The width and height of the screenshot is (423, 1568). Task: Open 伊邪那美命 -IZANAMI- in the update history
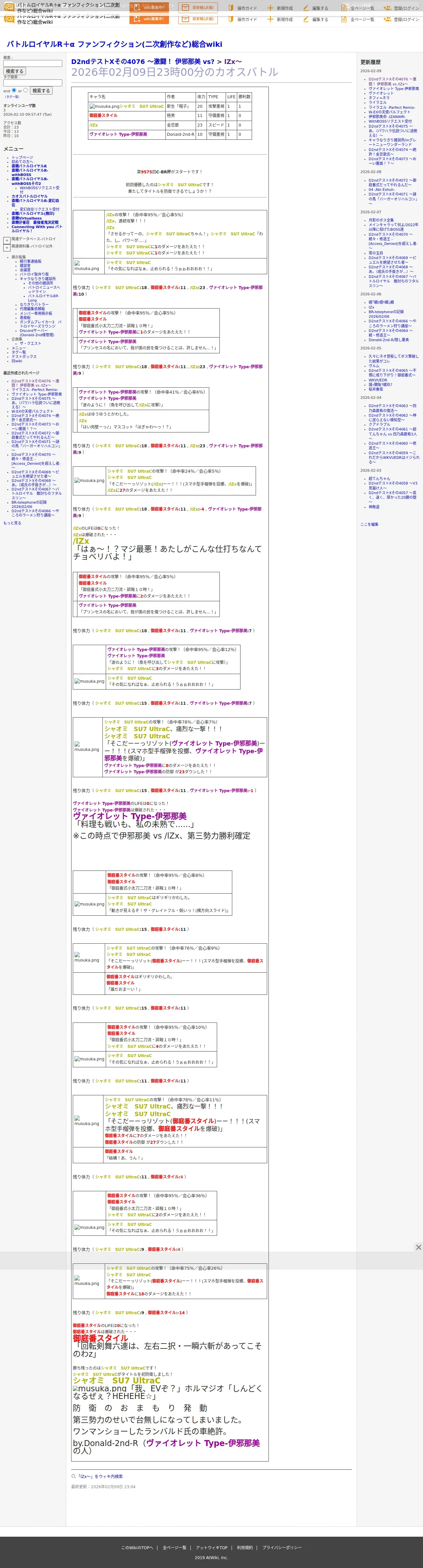click(386, 116)
